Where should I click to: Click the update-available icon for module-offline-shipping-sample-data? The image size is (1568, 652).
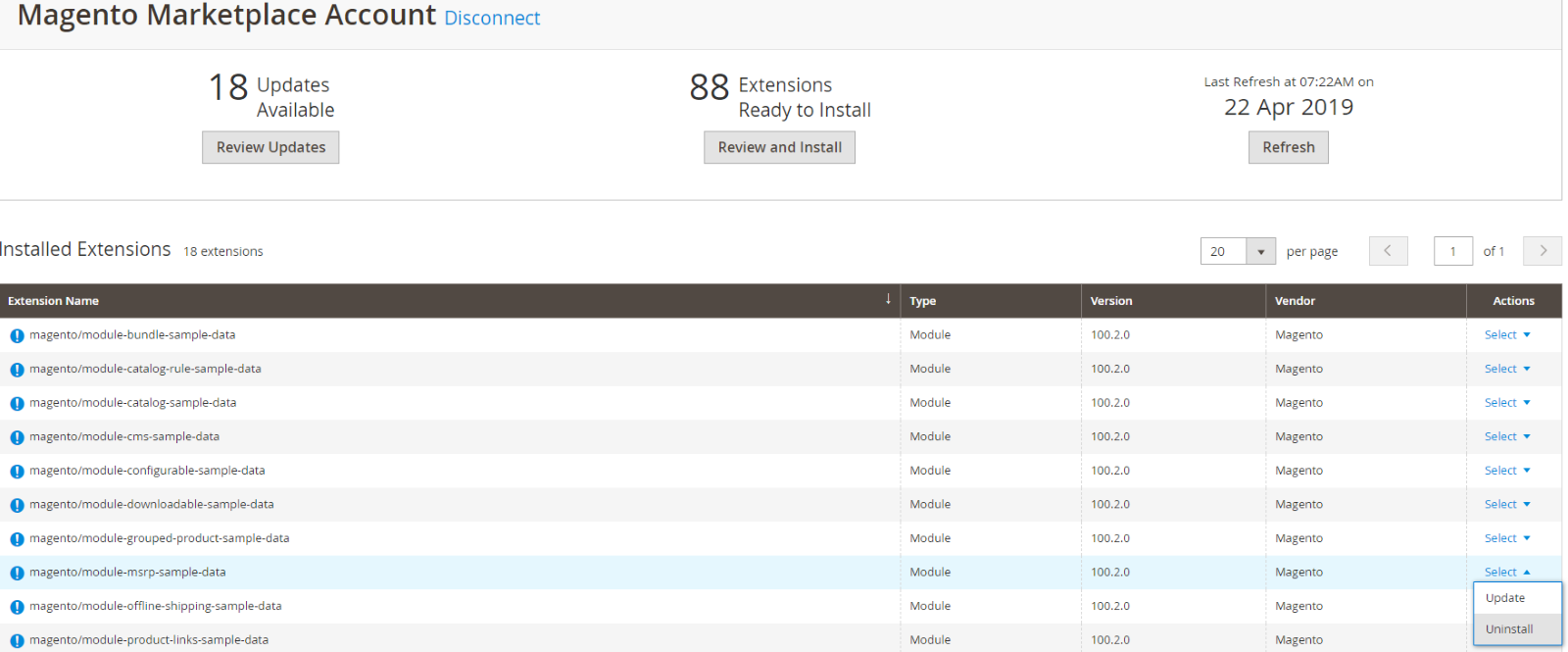point(17,607)
